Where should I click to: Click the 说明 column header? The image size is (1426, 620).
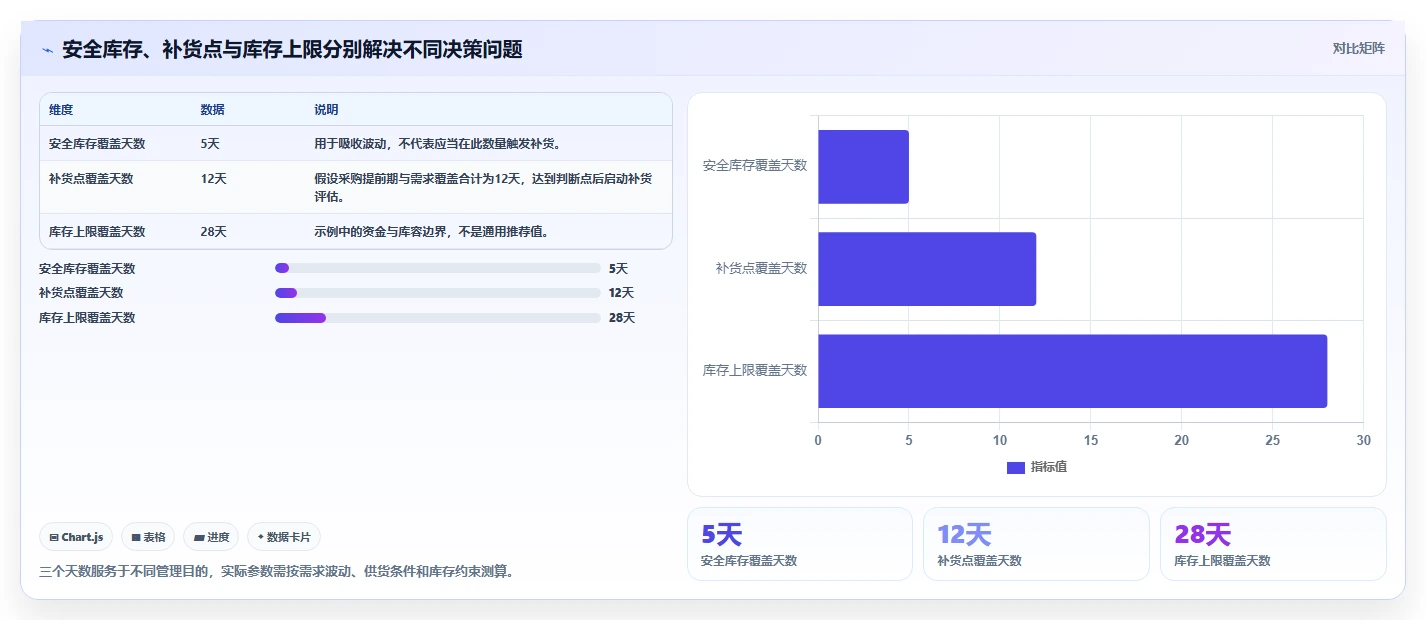(326, 110)
